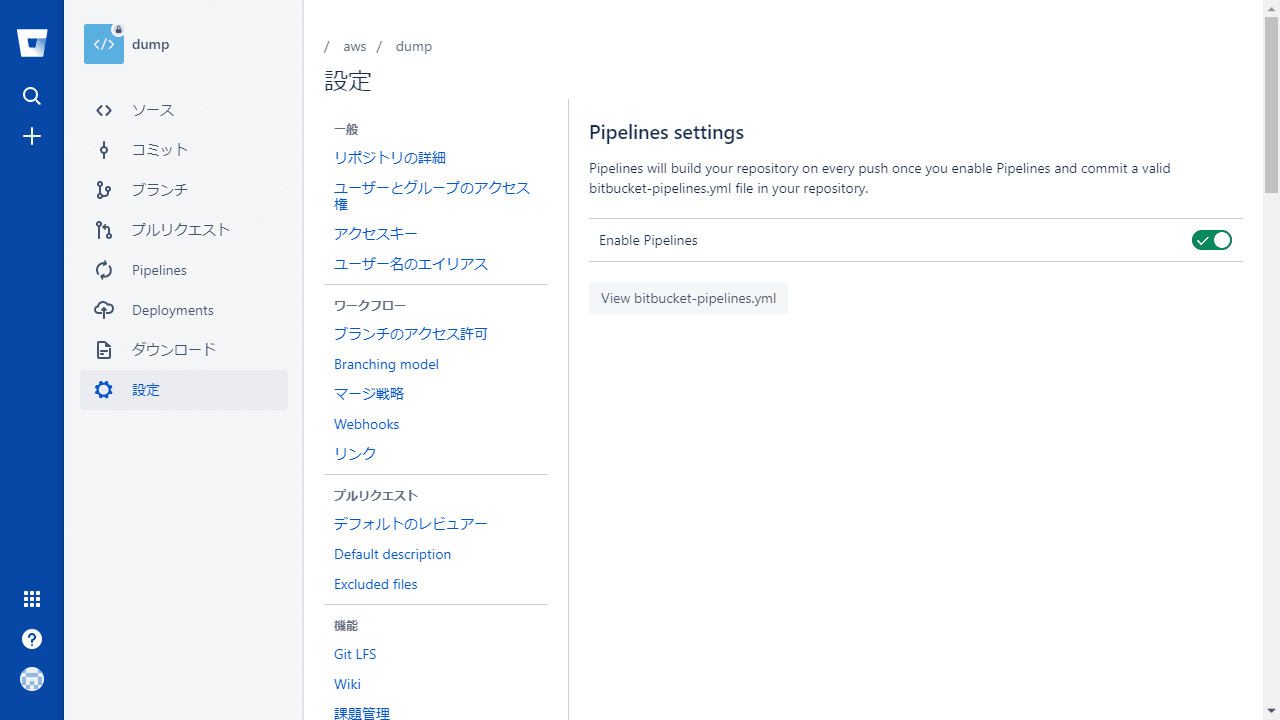The width and height of the screenshot is (1280, 720).
Task: Open the Git LFS settings link
Action: [355, 654]
